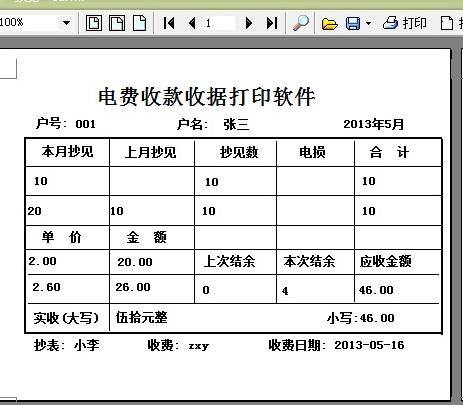Viewport: 463px width, 405px height.
Task: Click the 应收金额 value 46.00
Action: (x=376, y=290)
